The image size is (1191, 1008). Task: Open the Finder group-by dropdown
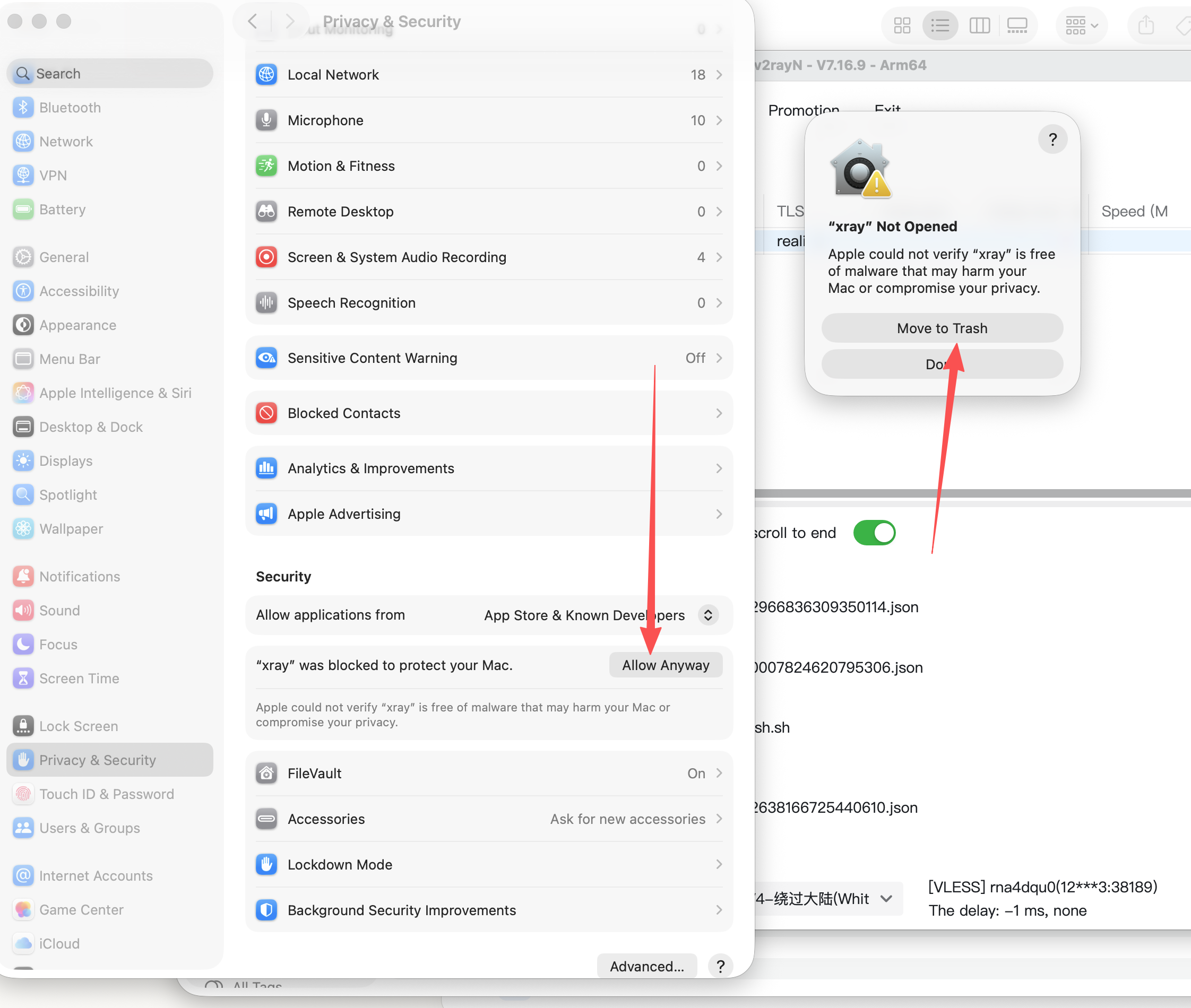coord(1081,25)
